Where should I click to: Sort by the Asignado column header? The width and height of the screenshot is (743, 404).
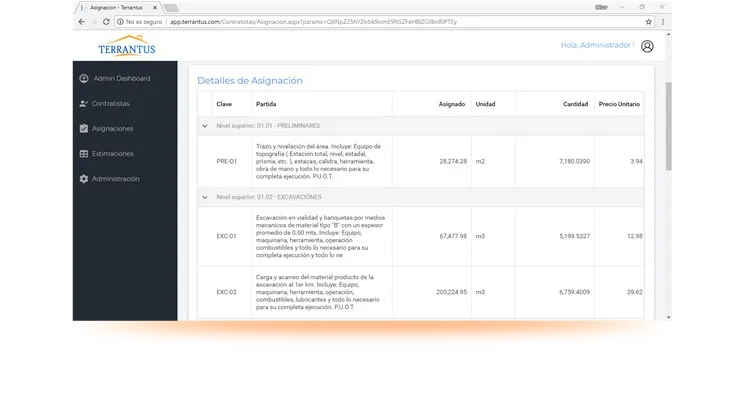coord(452,104)
